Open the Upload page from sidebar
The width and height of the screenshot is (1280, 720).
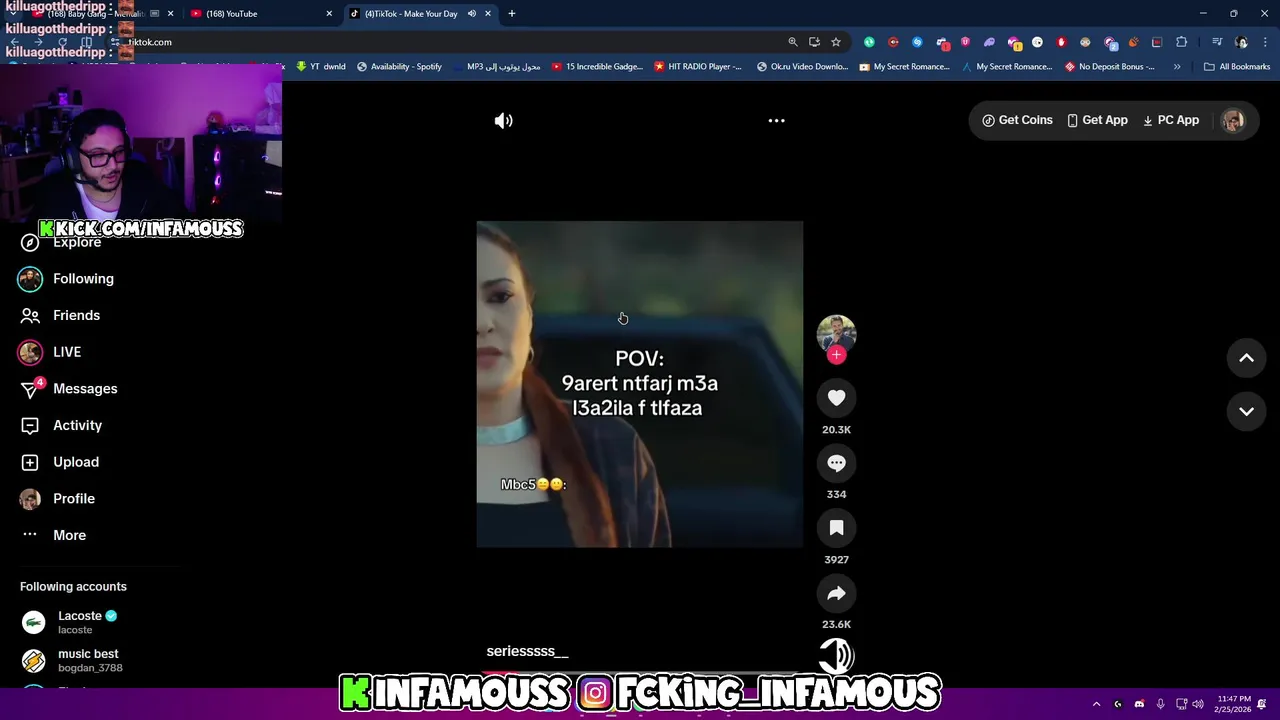pyautogui.click(x=60, y=462)
